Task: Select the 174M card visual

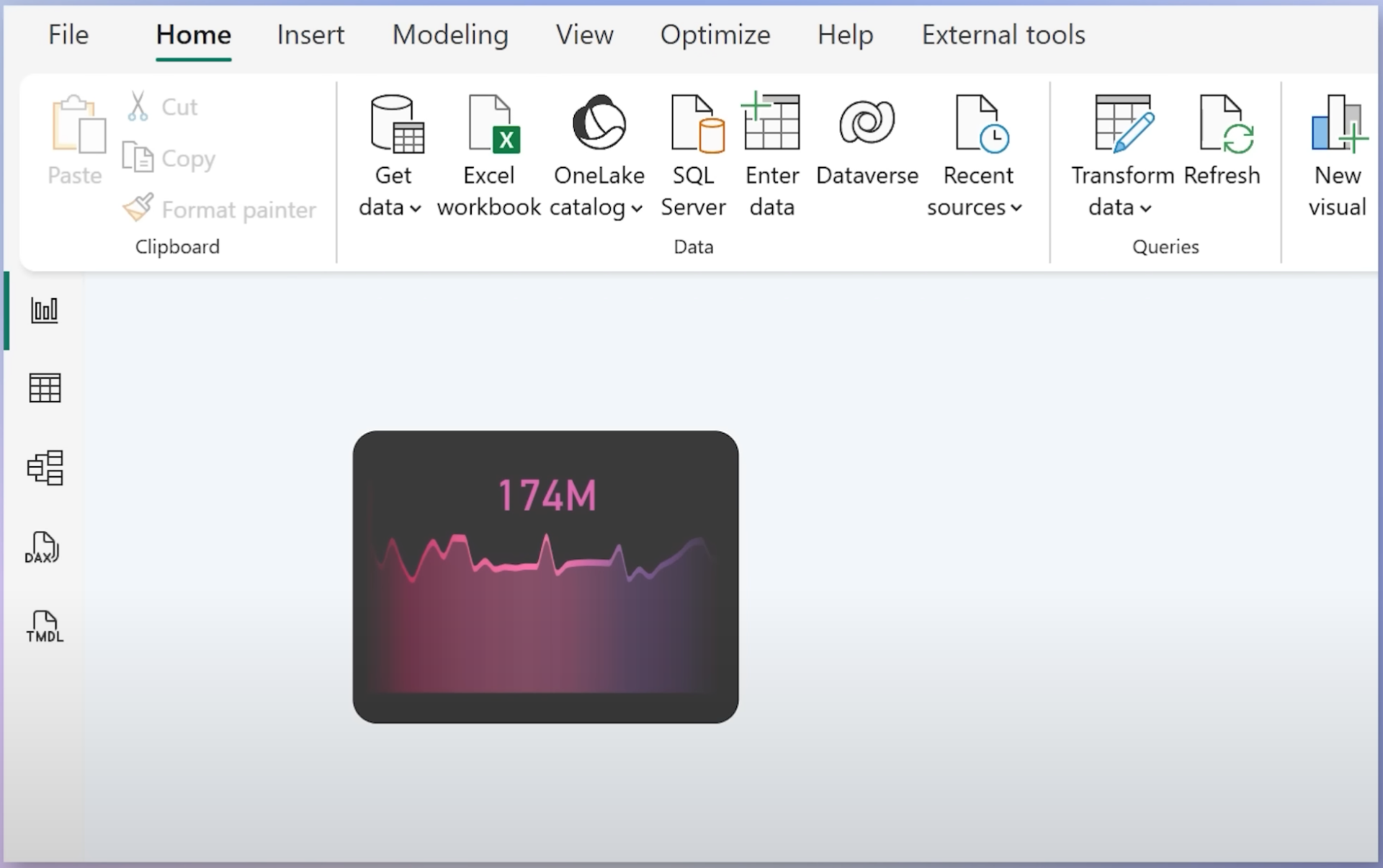Action: tap(545, 577)
